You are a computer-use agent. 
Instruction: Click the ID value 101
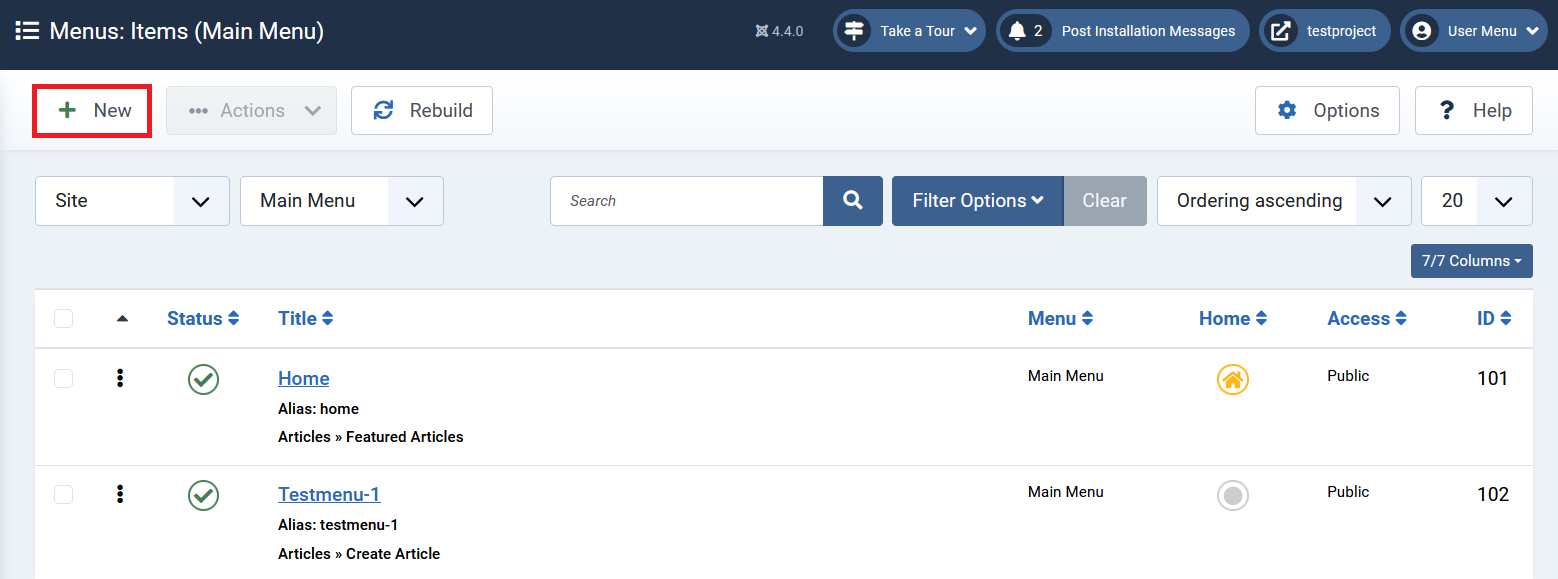point(1493,379)
